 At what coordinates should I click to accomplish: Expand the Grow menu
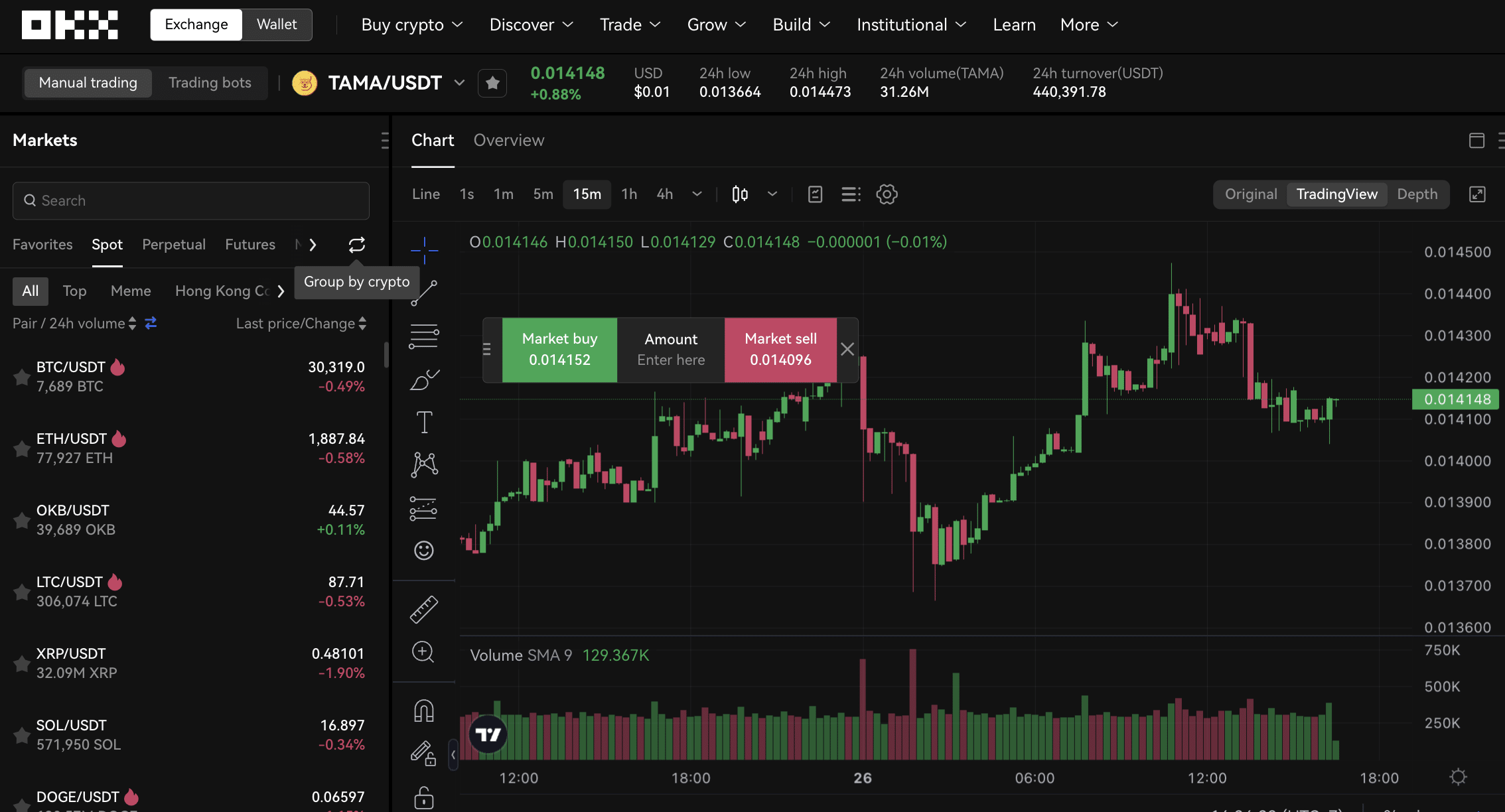click(x=717, y=25)
